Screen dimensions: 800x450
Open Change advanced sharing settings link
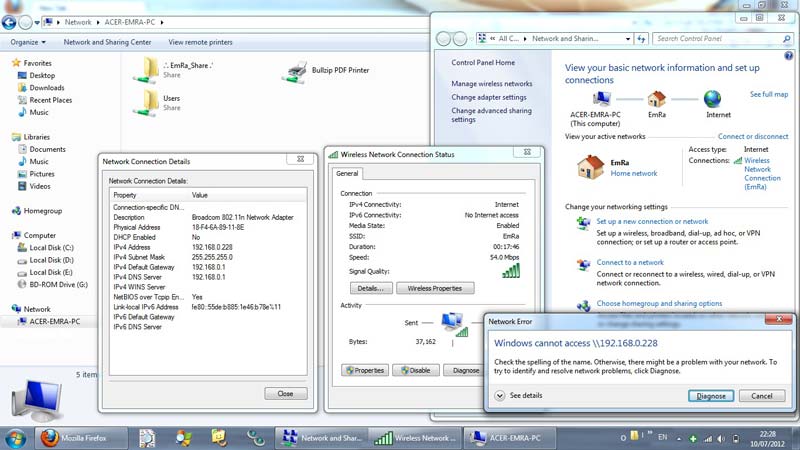click(x=491, y=115)
